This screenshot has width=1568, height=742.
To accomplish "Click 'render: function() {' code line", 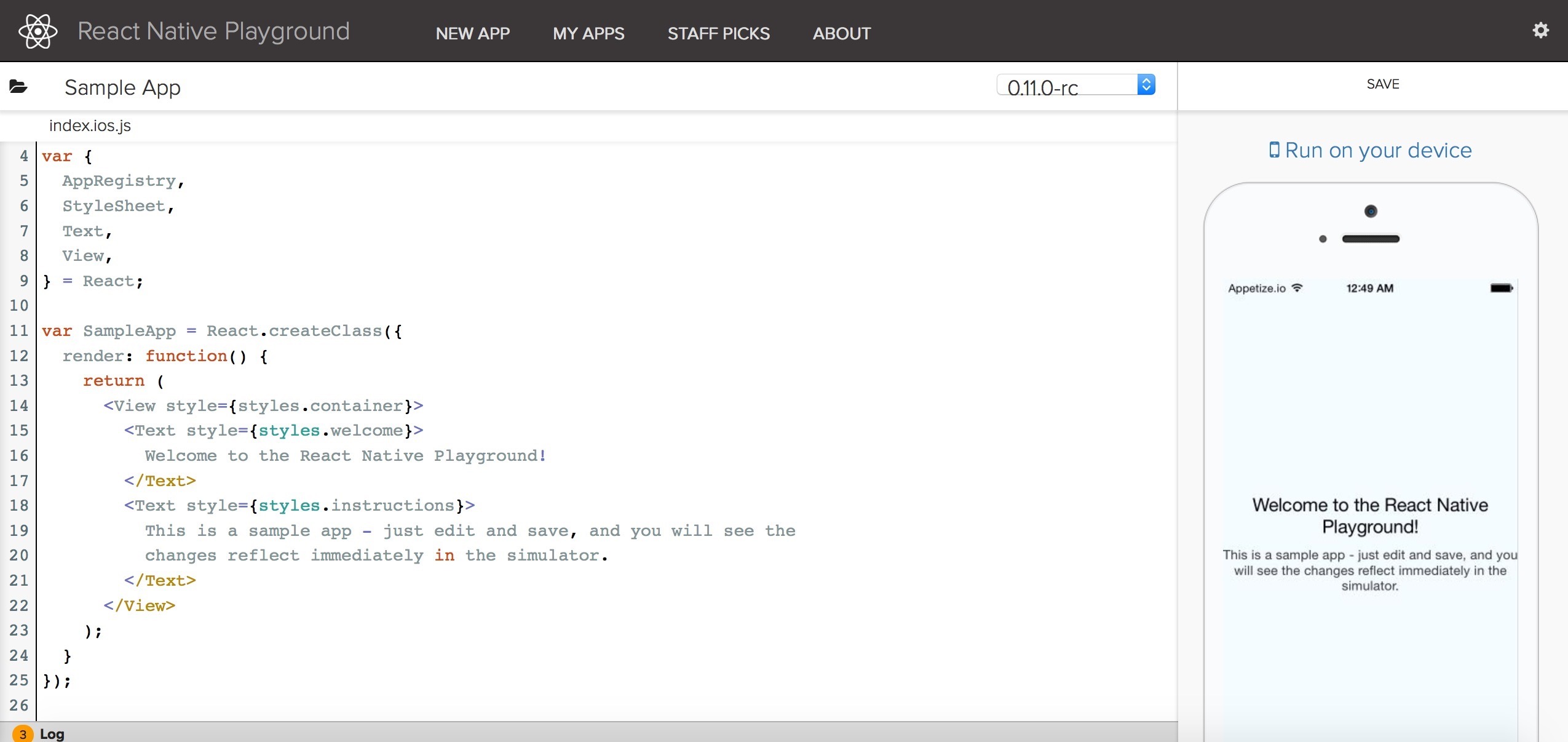I will click(x=165, y=356).
